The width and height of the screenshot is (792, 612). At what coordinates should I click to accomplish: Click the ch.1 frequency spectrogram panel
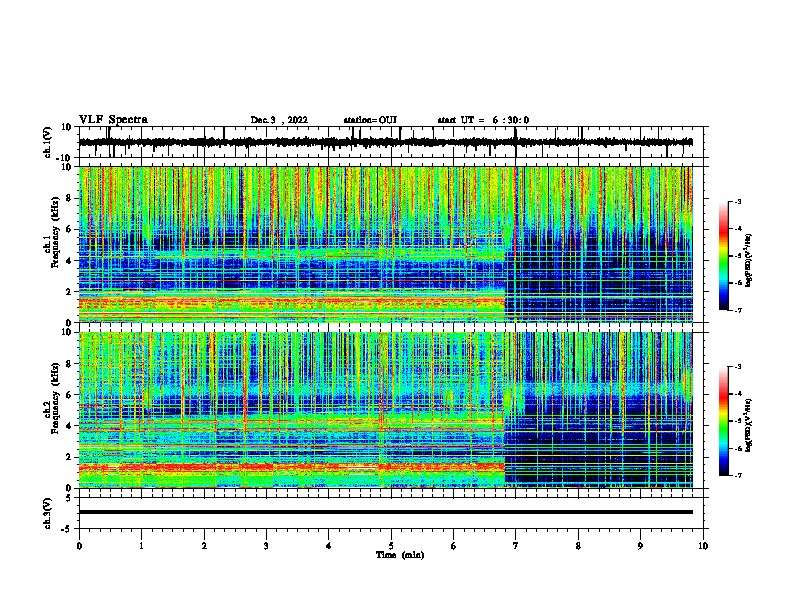coord(386,244)
